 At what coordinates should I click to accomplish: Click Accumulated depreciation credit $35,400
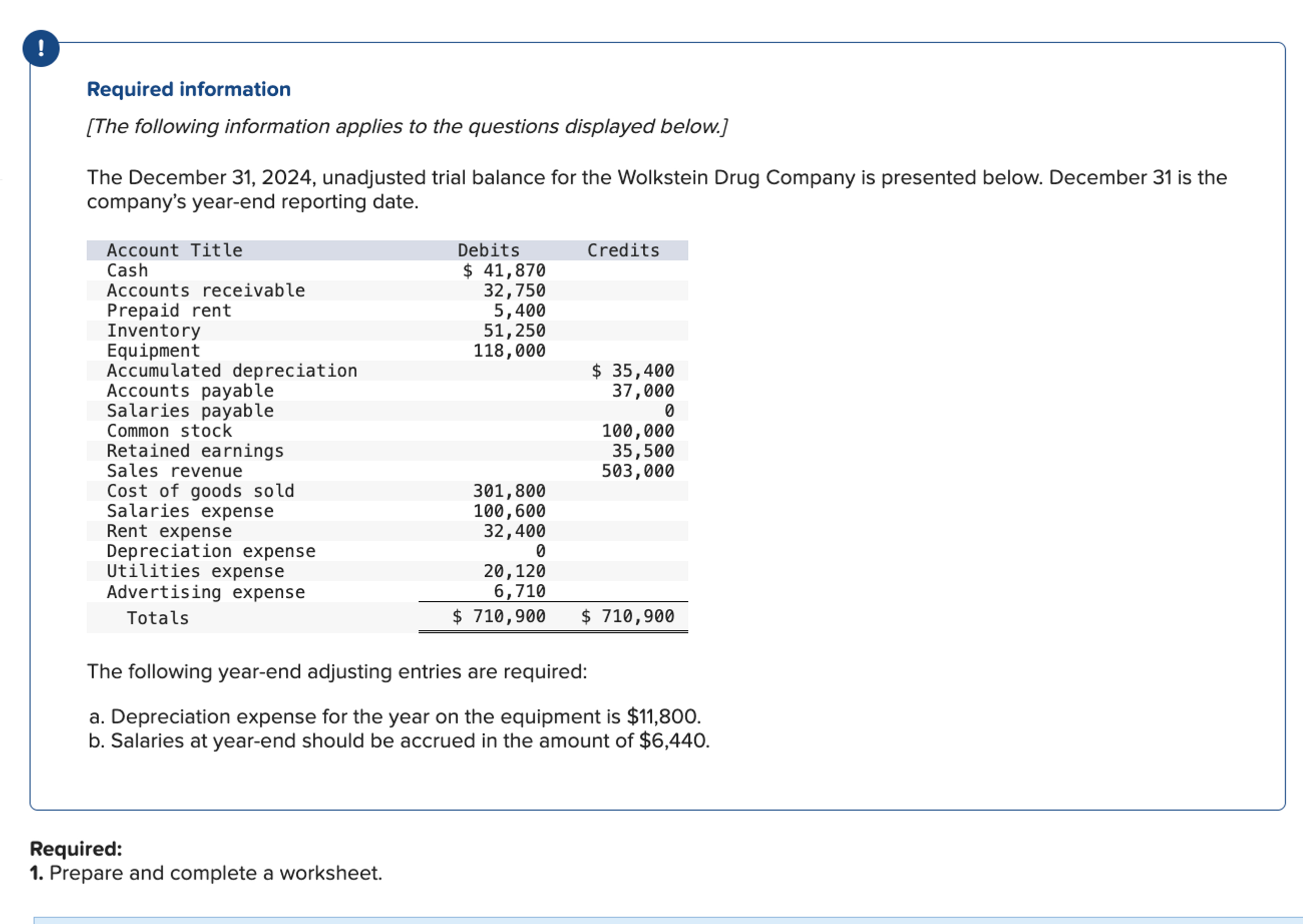[632, 371]
